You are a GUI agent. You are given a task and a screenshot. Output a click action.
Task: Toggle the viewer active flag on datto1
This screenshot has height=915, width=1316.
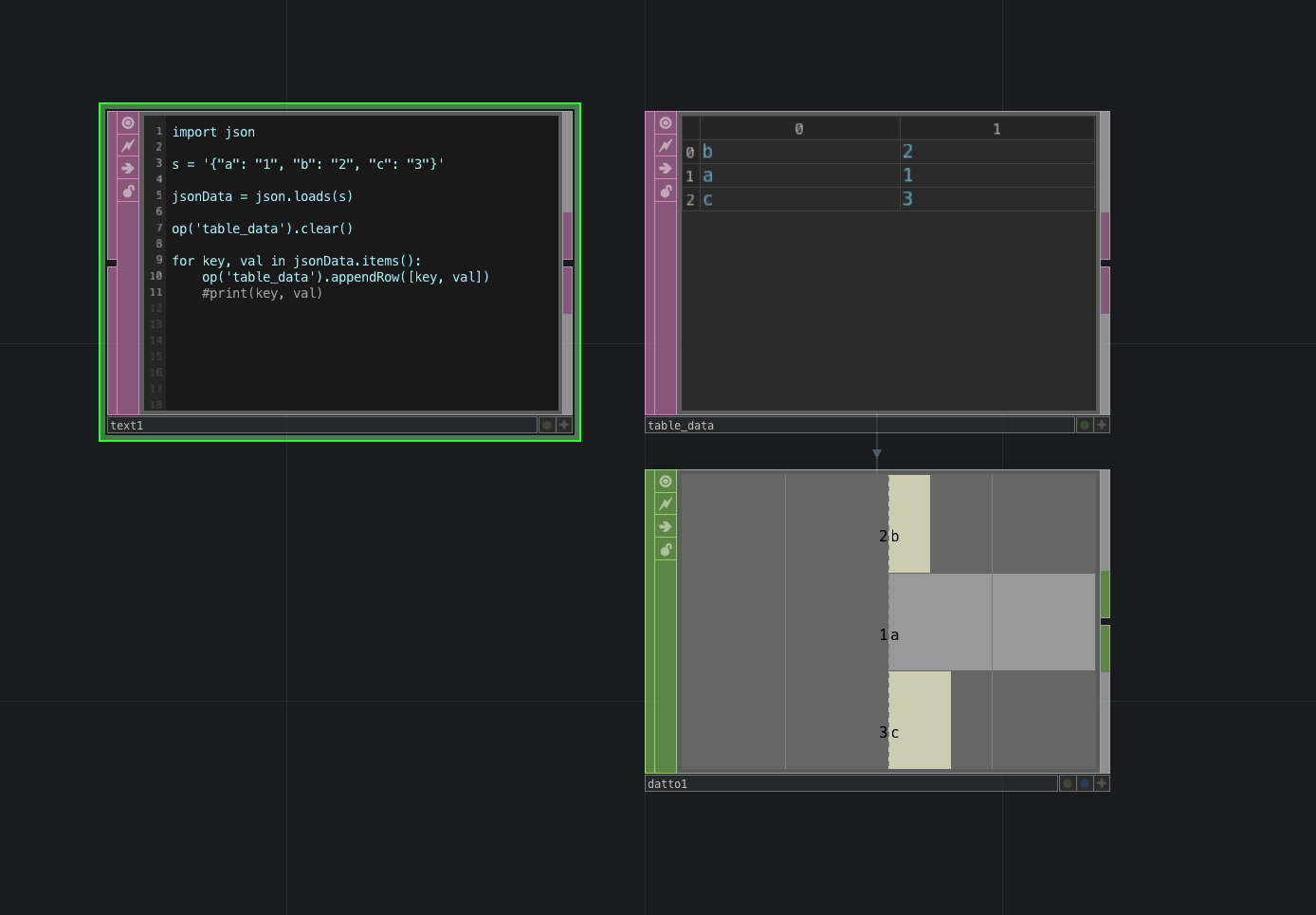coord(666,481)
